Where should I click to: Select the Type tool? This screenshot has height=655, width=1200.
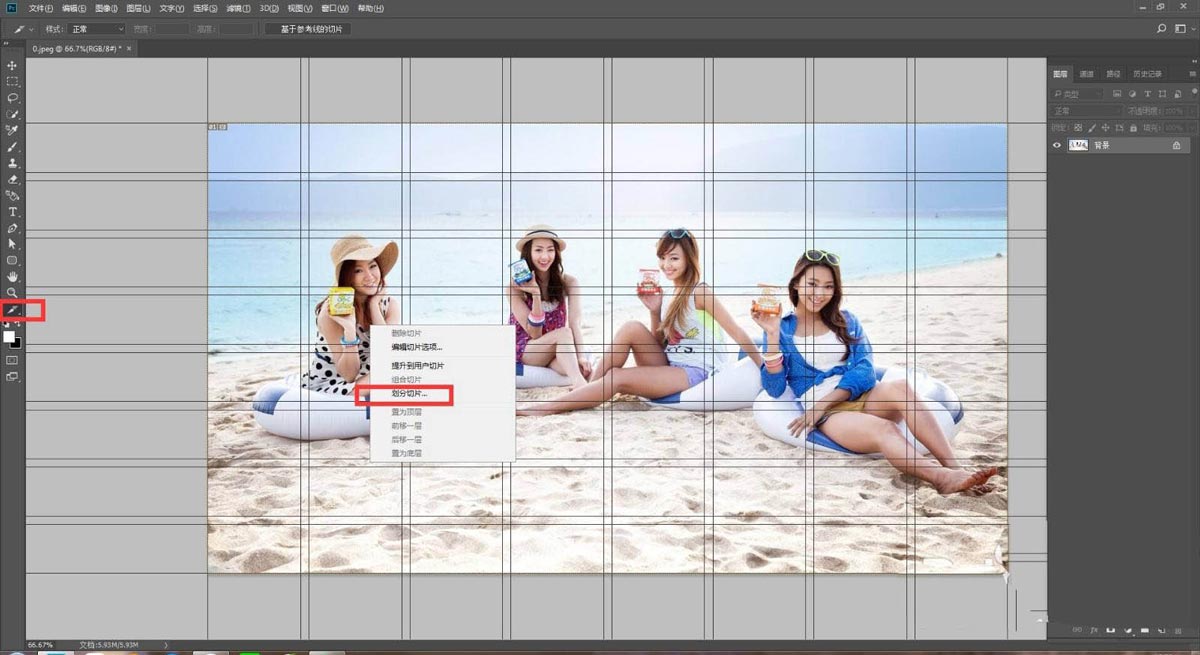coord(12,212)
